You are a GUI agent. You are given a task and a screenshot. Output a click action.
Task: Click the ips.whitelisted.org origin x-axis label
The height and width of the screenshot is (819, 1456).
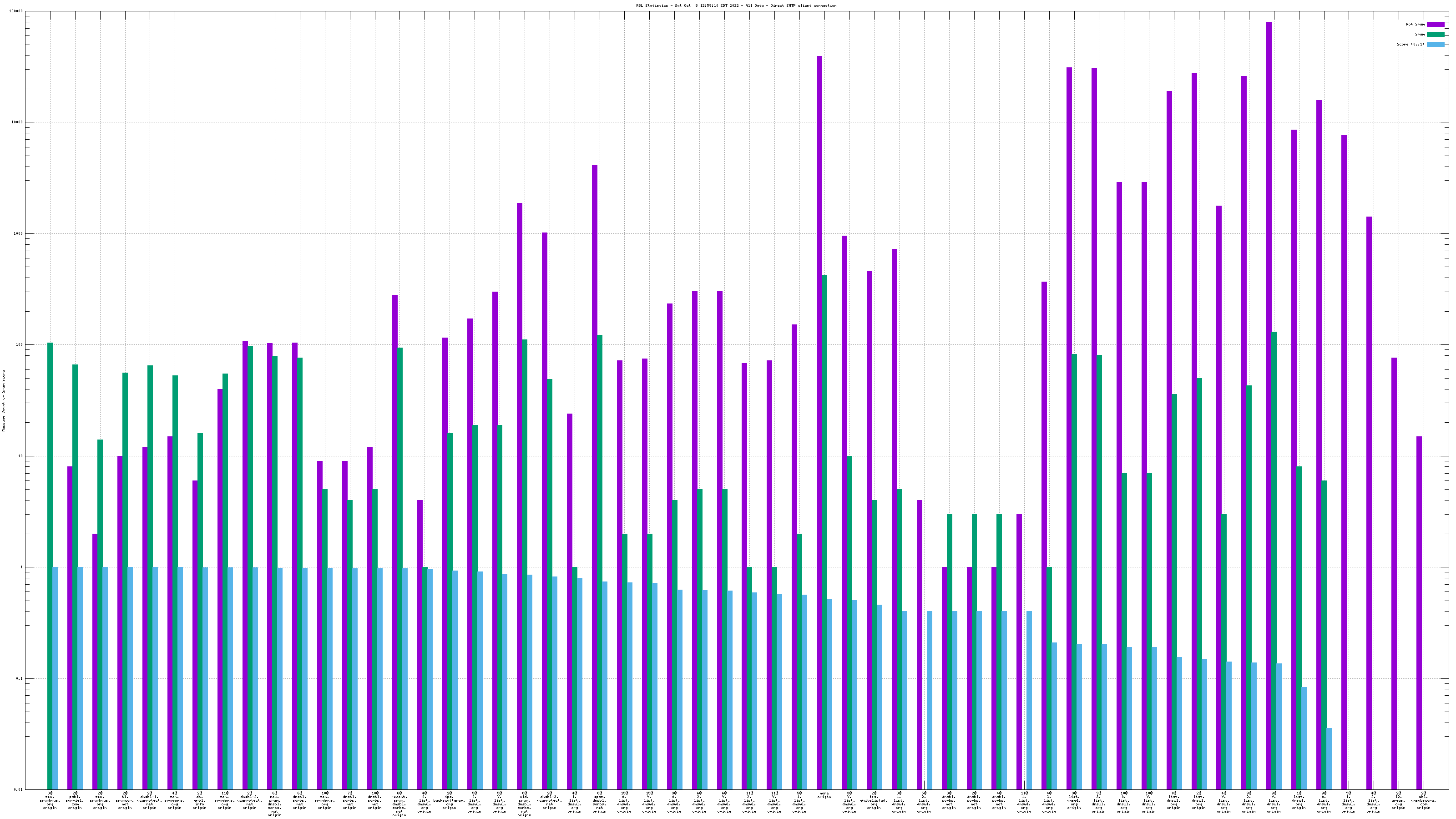tap(874, 800)
